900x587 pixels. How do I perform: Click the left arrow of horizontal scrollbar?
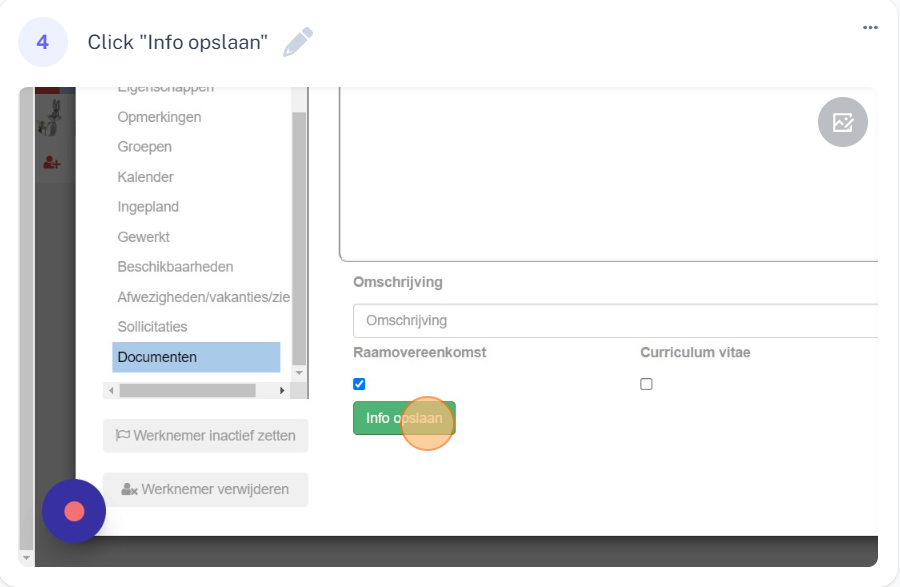point(111,391)
